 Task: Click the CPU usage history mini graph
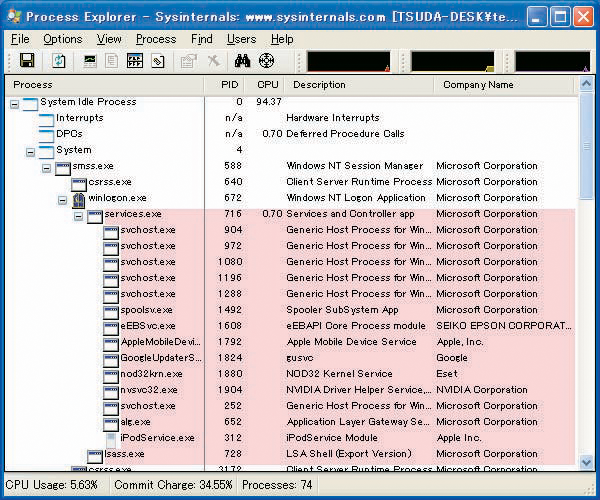348,62
